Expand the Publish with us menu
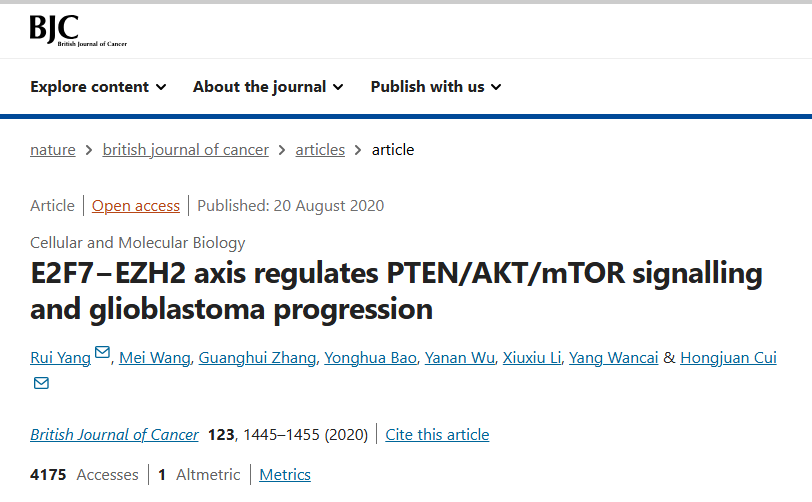Viewport: 812px width, 502px height. coord(436,87)
